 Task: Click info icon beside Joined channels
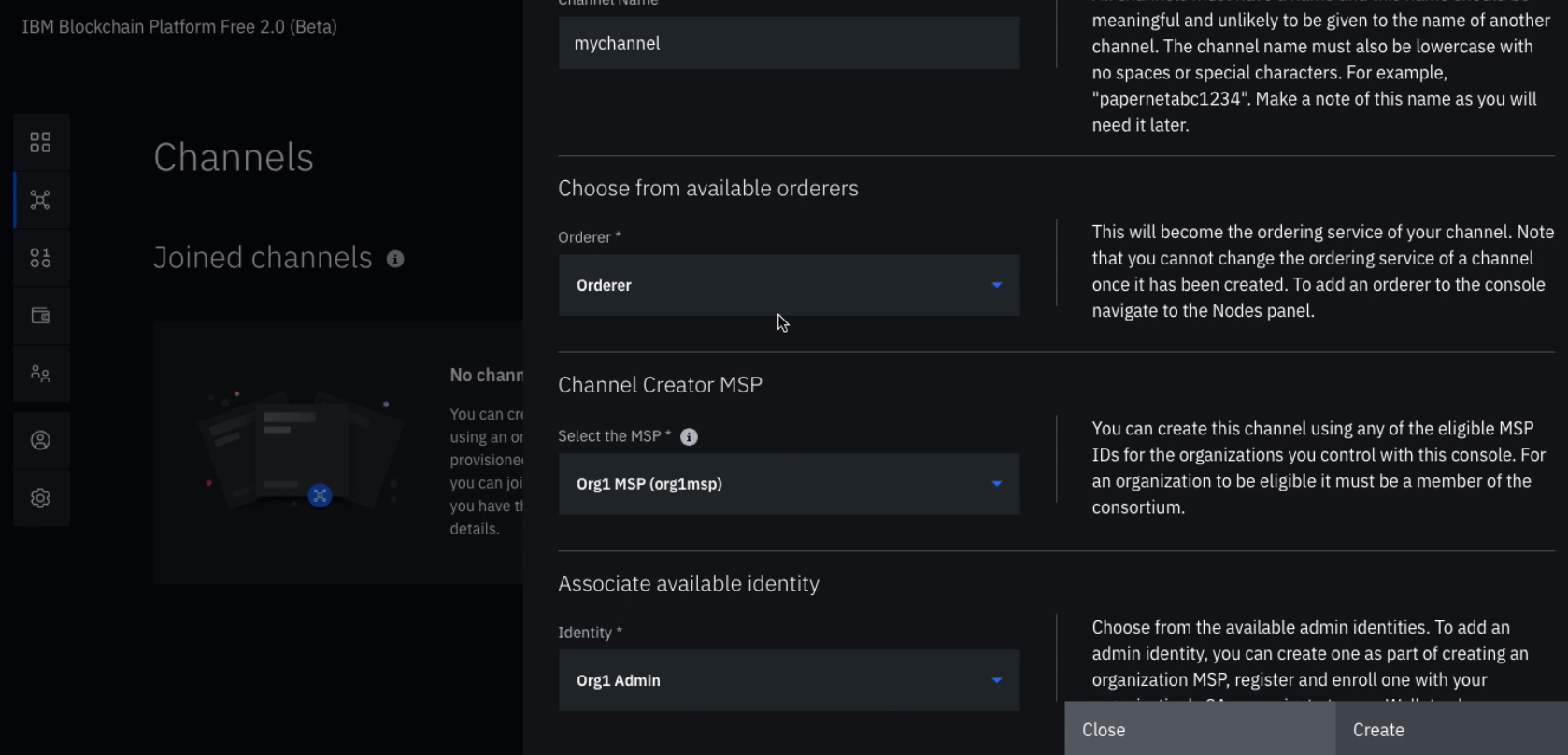pos(395,259)
